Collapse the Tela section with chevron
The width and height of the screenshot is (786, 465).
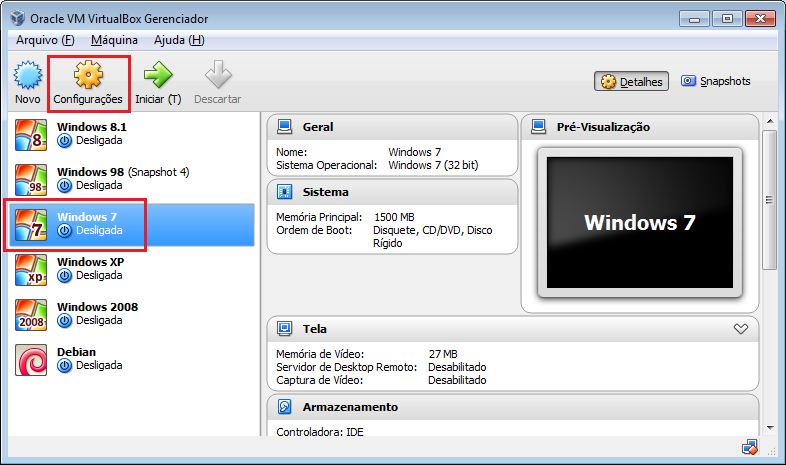click(x=741, y=329)
